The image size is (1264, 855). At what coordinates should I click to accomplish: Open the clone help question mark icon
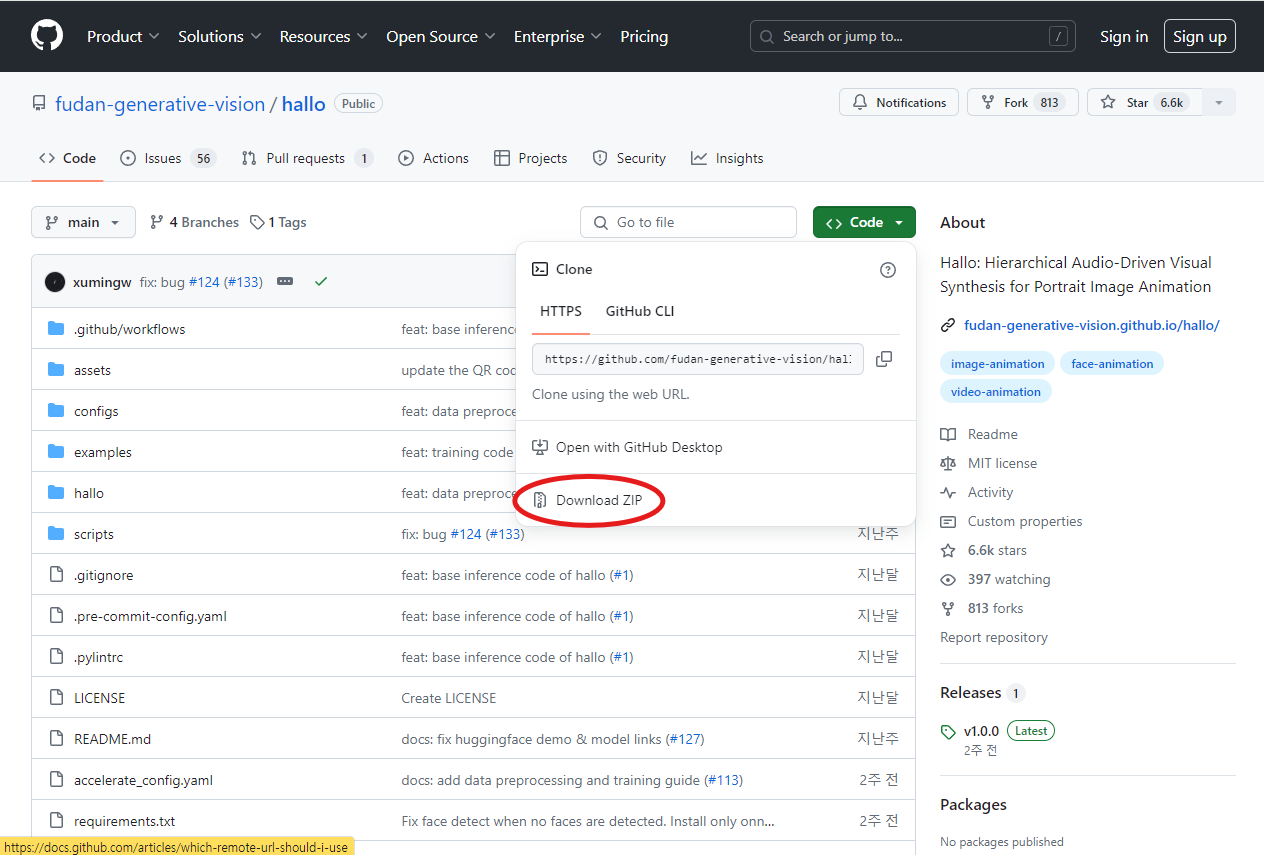(x=888, y=270)
